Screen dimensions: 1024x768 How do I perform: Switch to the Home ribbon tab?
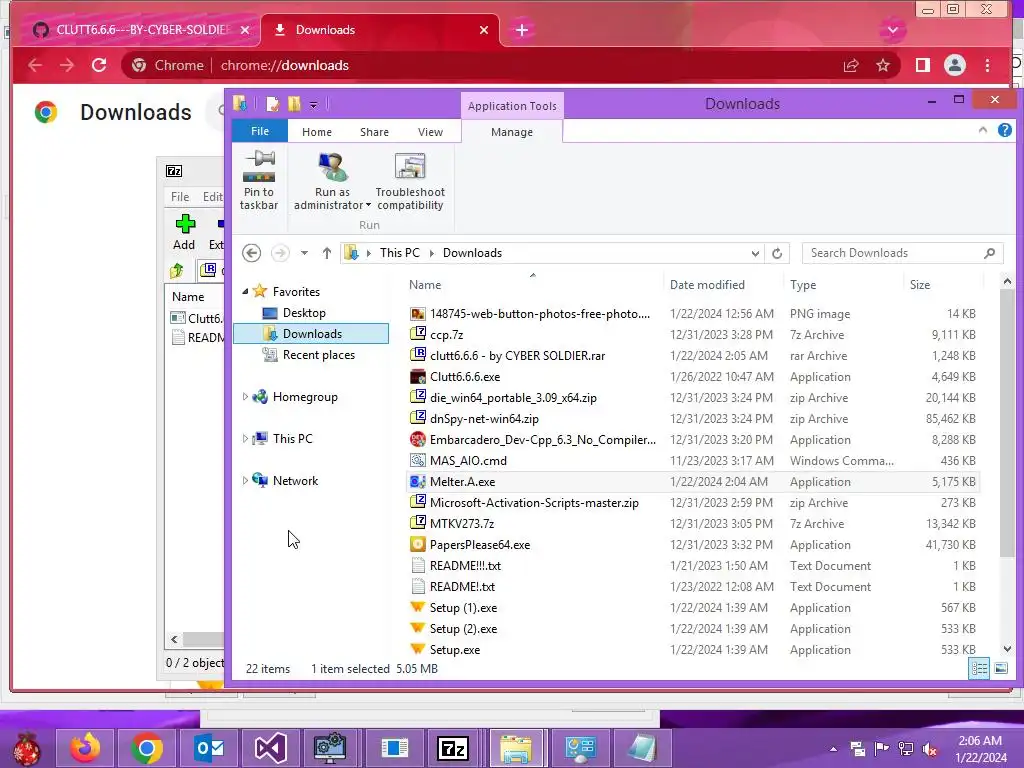pos(317,132)
